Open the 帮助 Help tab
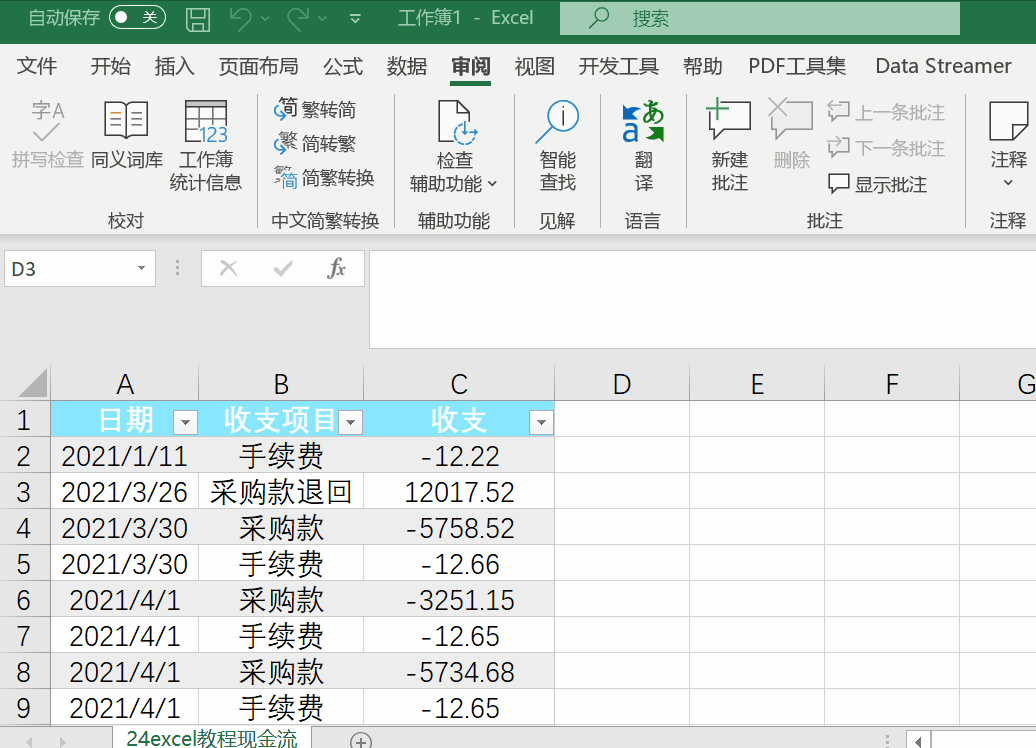The image size is (1036, 748). click(x=702, y=66)
